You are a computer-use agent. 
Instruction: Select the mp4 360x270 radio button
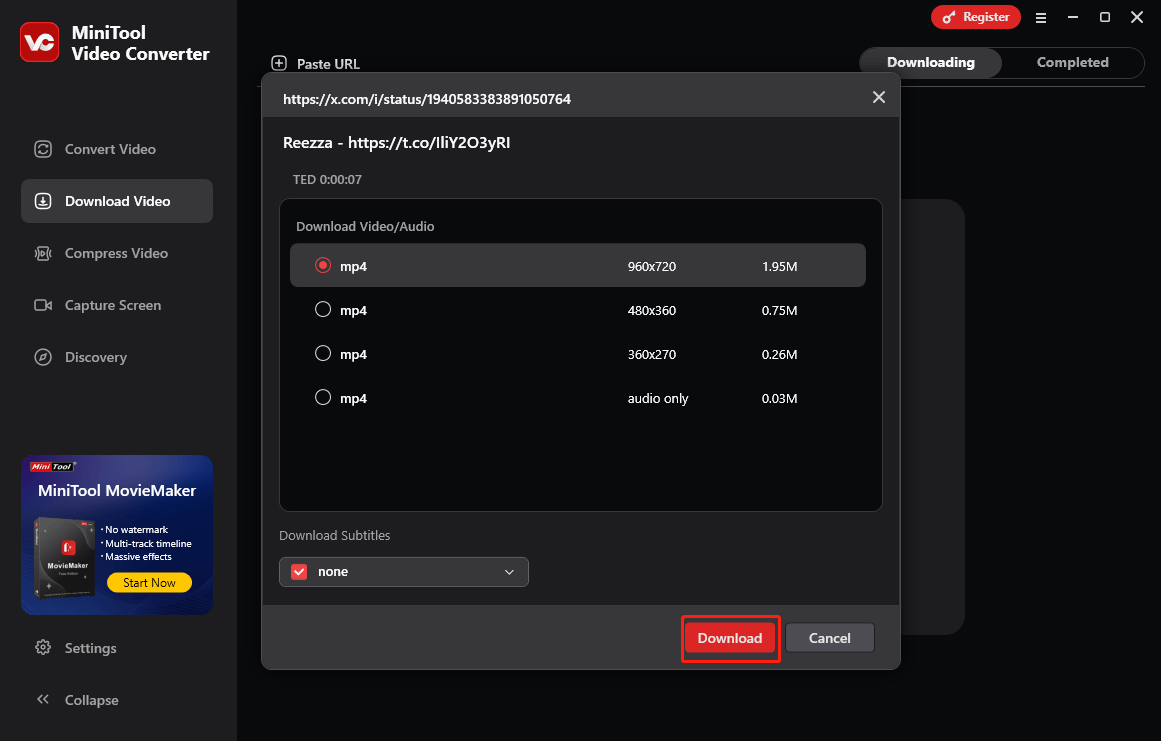[323, 354]
